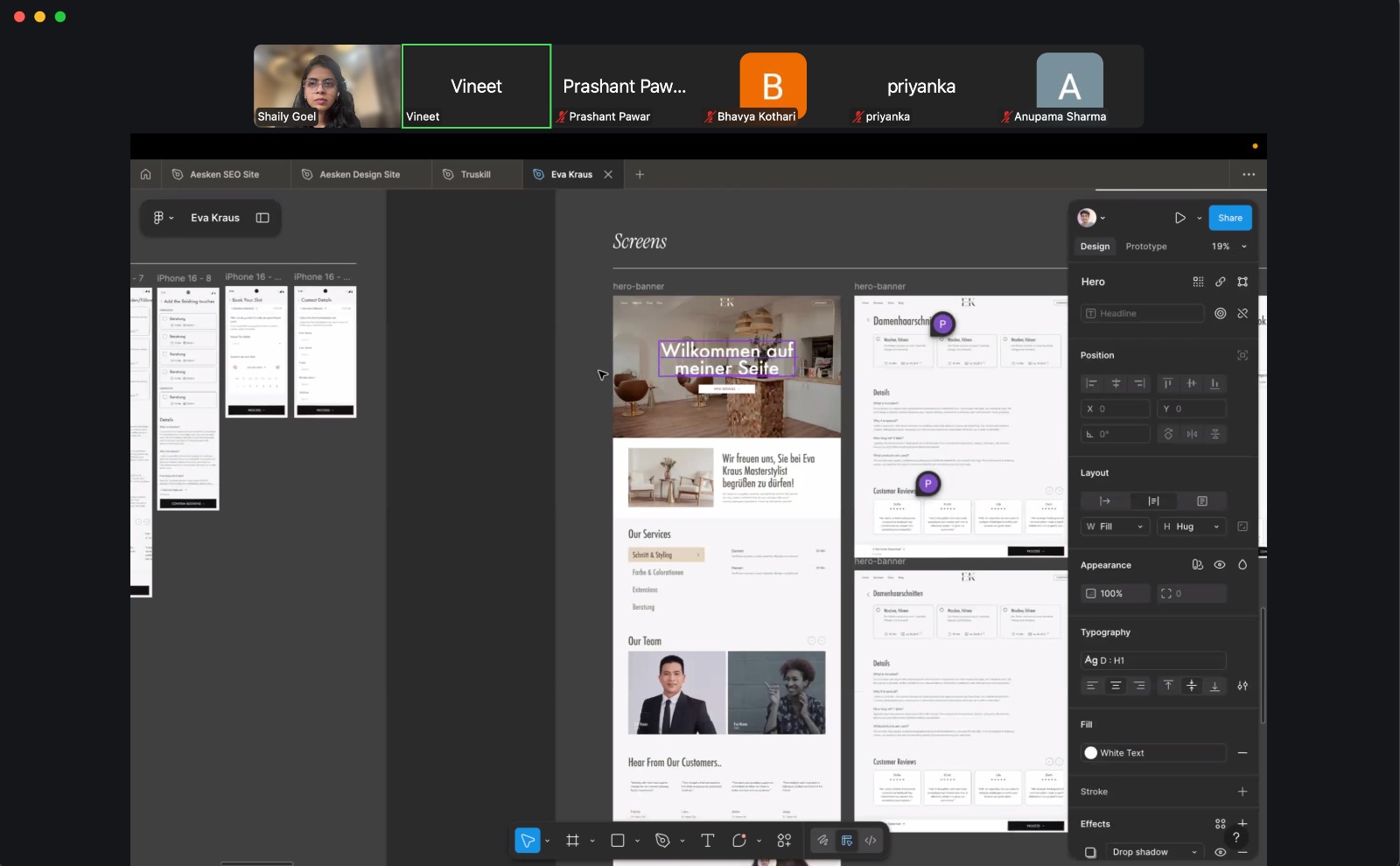Viewport: 1400px width, 866px height.
Task: Click the White Text fill color swatch
Action: point(1091,753)
